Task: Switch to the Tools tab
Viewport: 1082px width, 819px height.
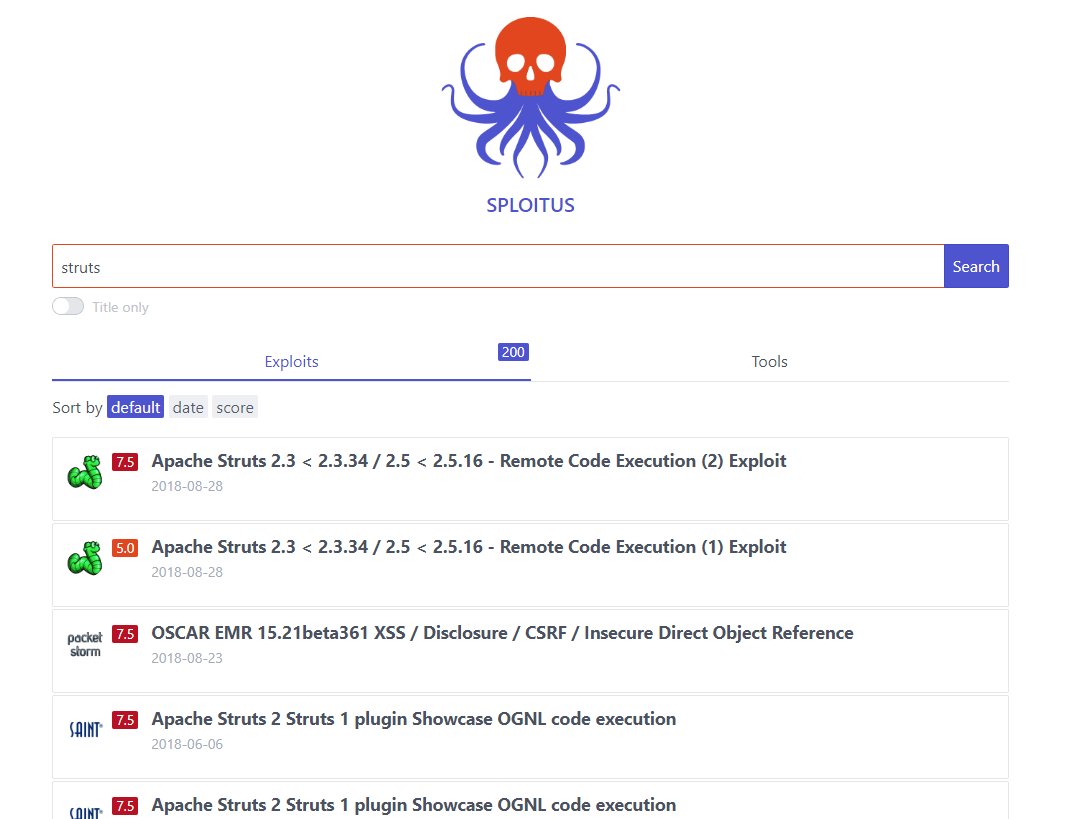Action: [x=769, y=362]
